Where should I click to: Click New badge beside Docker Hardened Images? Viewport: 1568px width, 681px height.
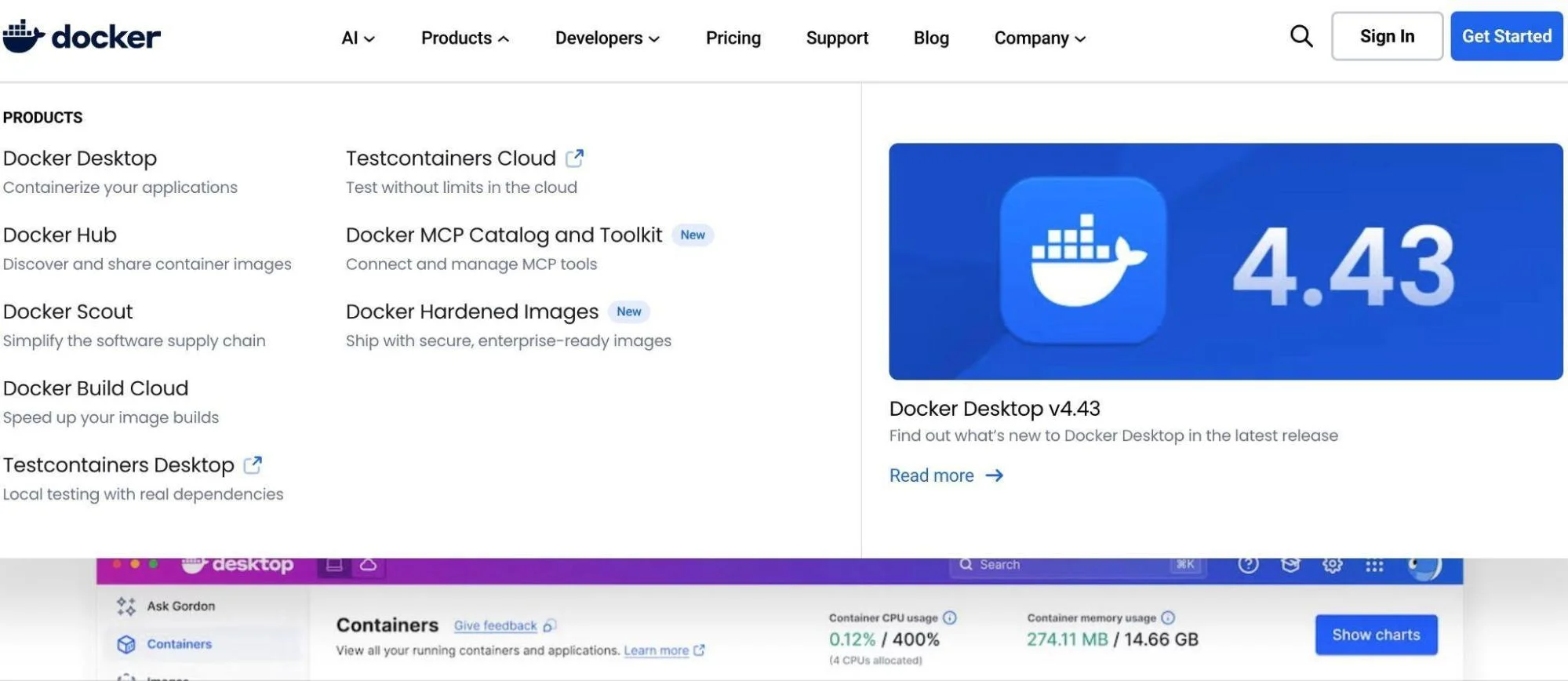point(629,311)
